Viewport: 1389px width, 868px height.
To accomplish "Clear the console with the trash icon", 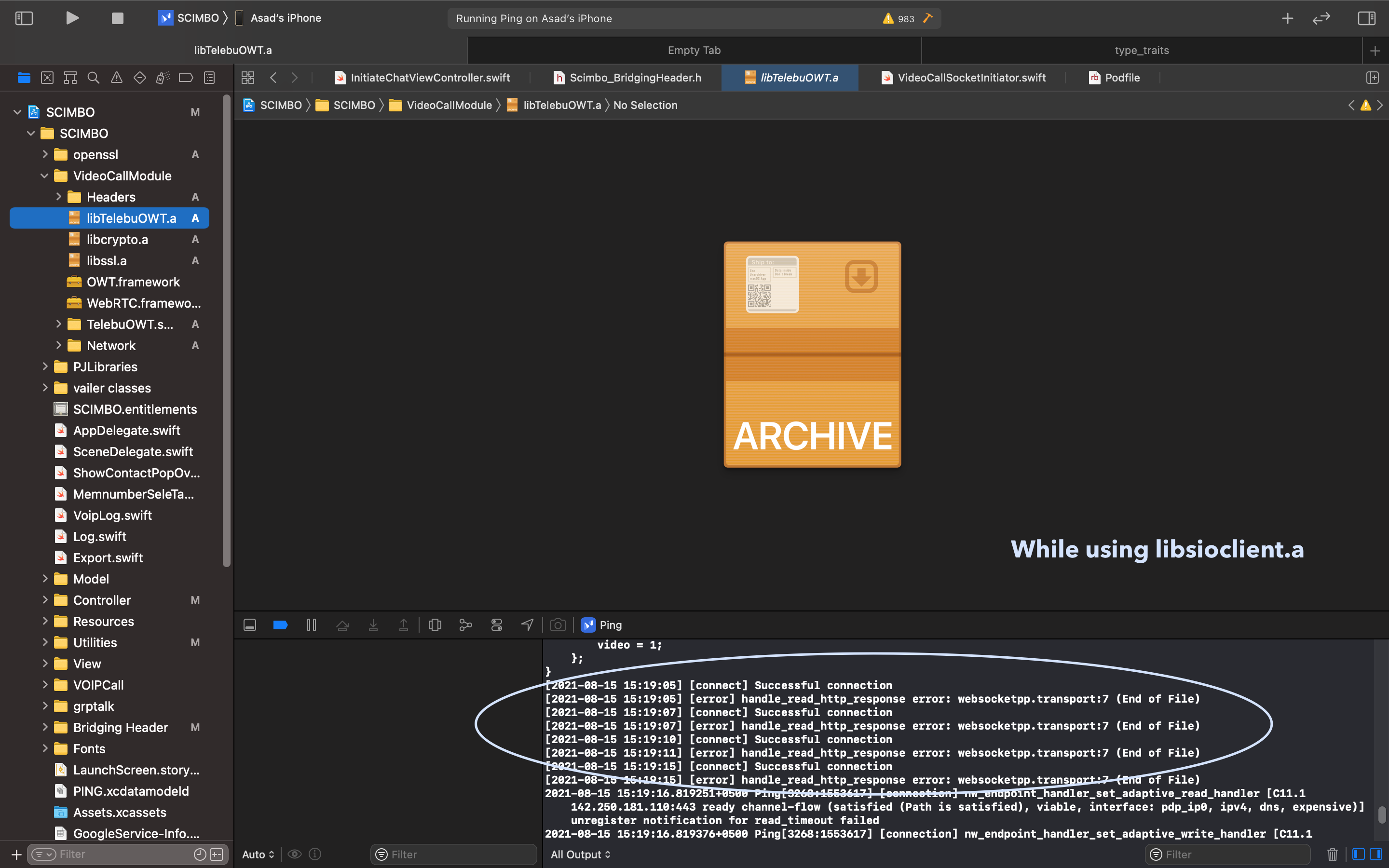I will (x=1333, y=854).
